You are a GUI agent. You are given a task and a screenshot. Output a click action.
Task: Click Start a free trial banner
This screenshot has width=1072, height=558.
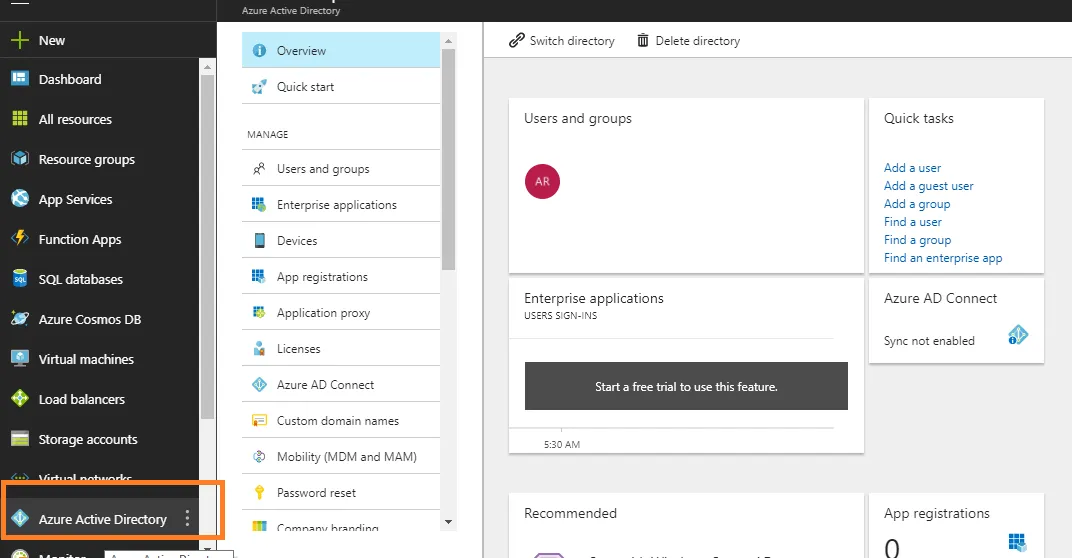(x=686, y=386)
